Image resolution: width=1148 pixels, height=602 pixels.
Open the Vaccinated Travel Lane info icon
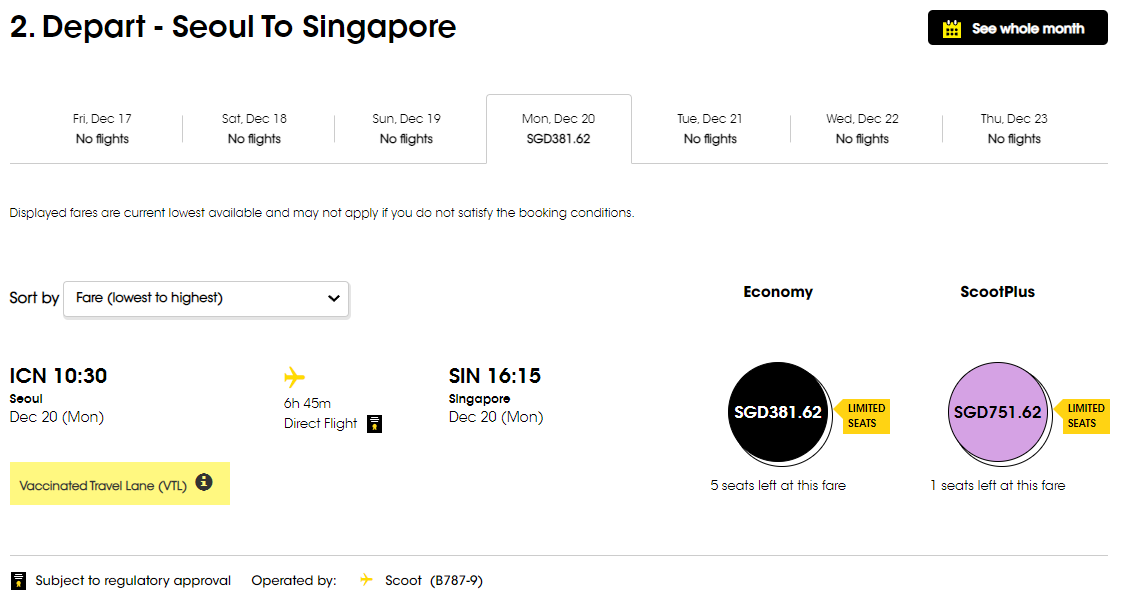pos(204,482)
